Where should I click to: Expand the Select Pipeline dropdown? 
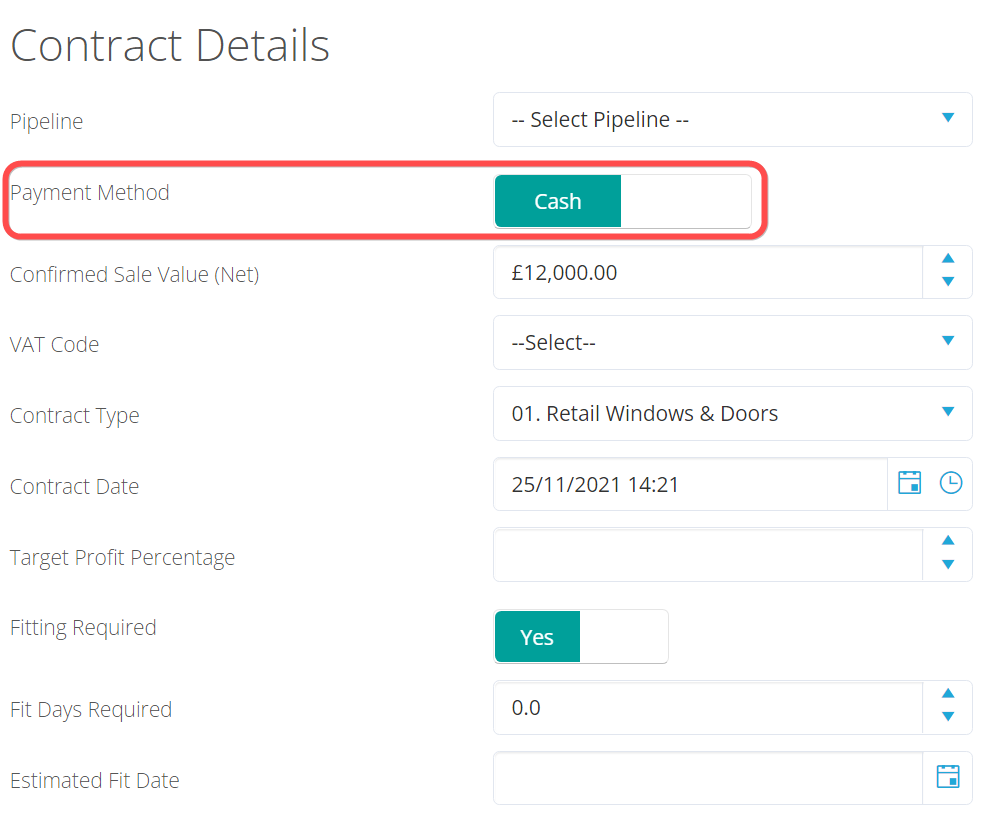coord(732,120)
